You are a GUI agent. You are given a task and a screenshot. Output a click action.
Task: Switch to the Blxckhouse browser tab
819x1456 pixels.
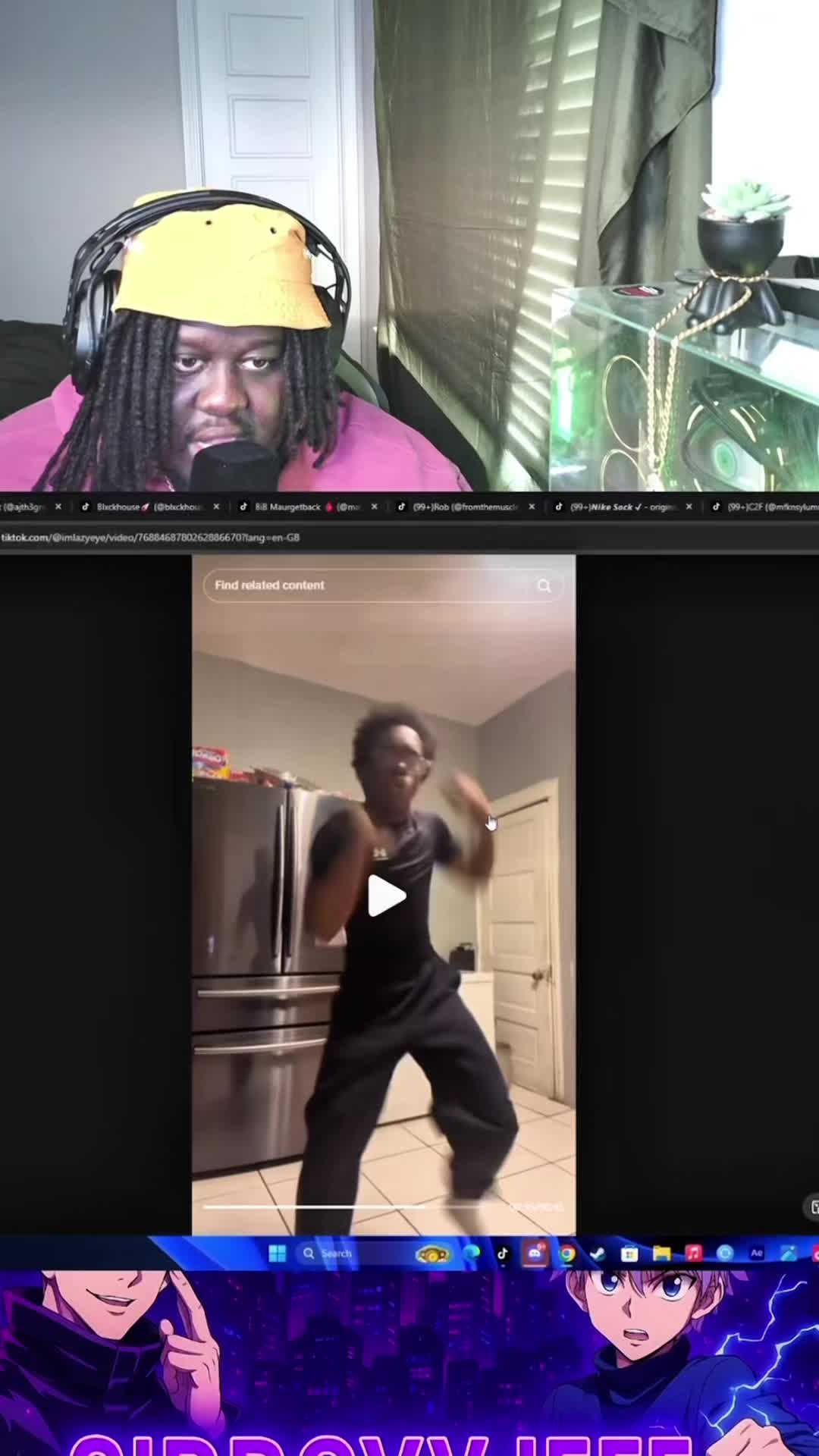[149, 507]
